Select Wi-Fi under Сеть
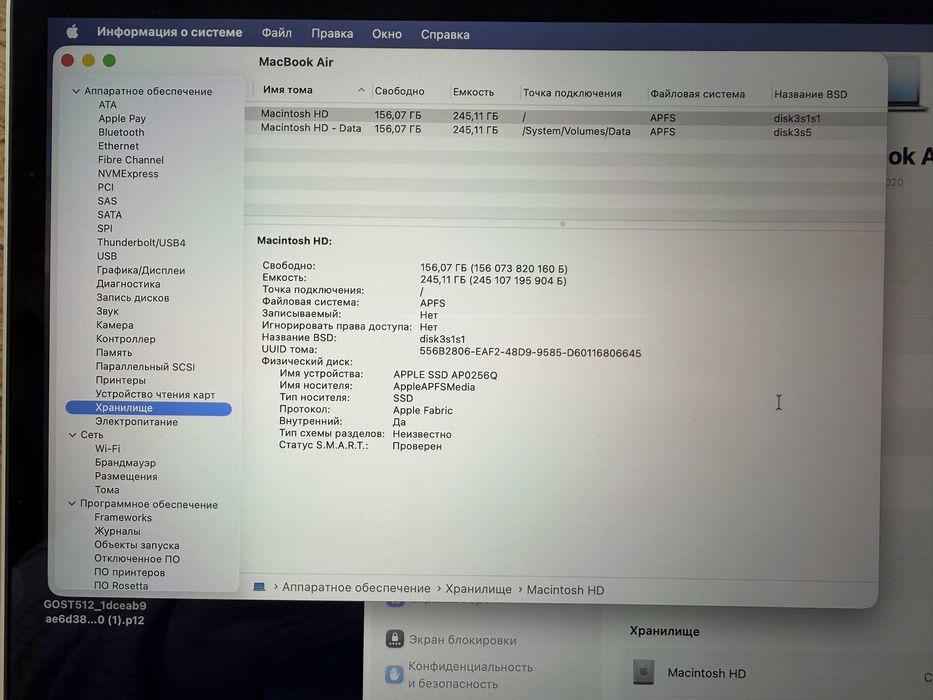 point(107,448)
